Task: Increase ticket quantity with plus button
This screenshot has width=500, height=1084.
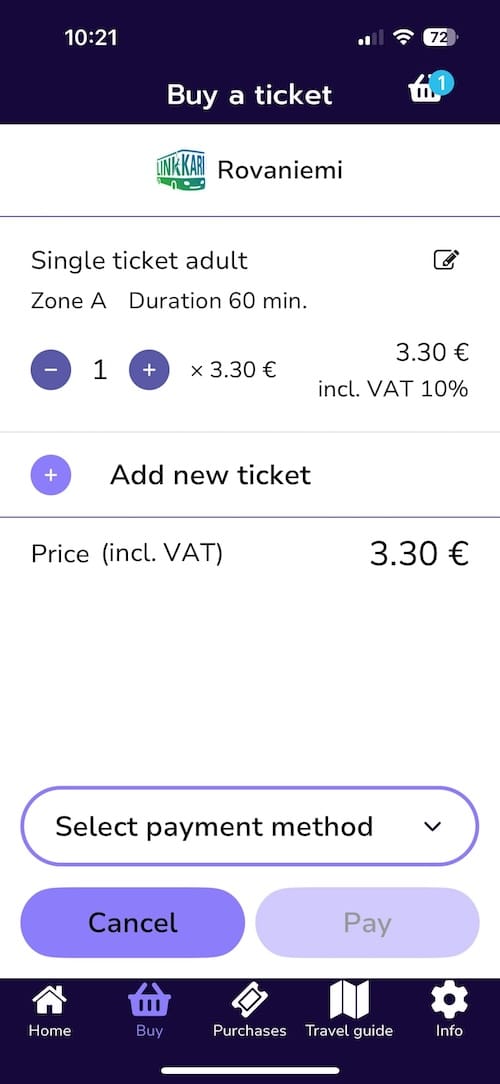Action: (149, 370)
